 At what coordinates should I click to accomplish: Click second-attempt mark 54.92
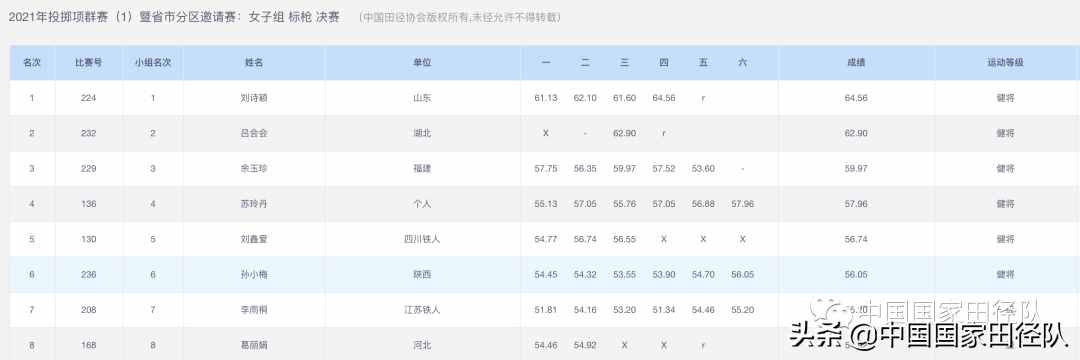point(585,346)
